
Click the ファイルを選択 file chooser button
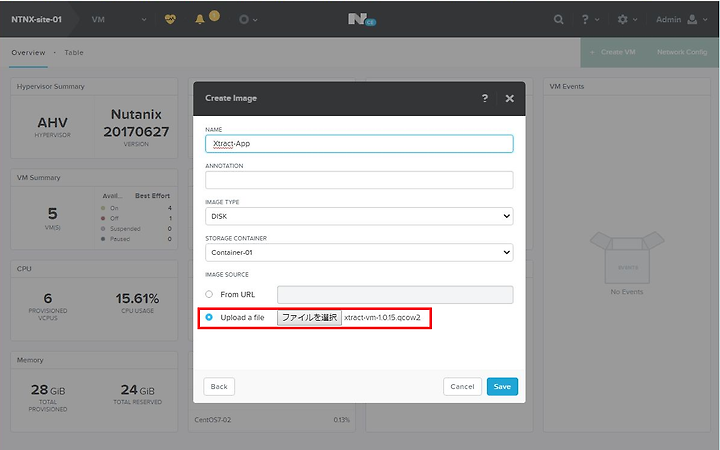[x=309, y=318]
